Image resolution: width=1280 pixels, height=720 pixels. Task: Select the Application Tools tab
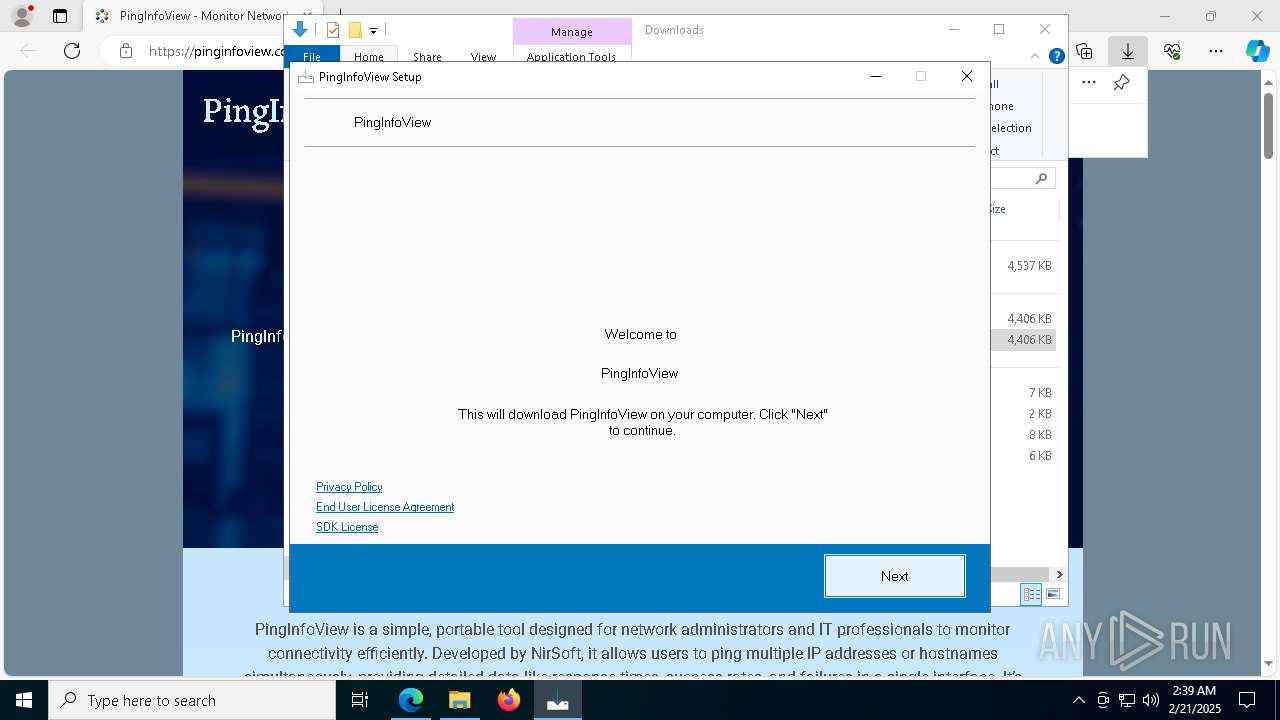tap(571, 57)
